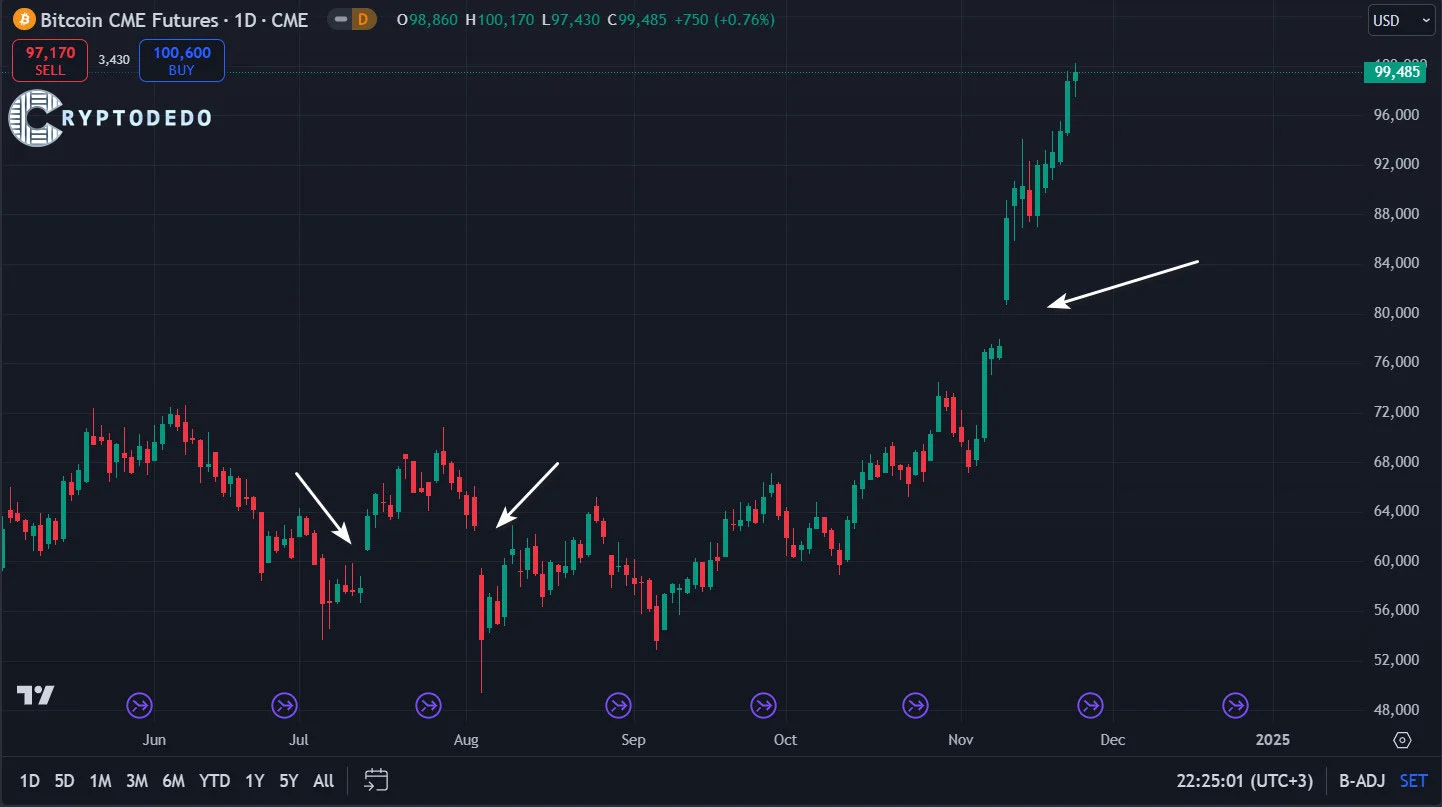This screenshot has width=1442, height=807.
Task: Open contract rollover event marker near Oct
Action: click(764, 706)
